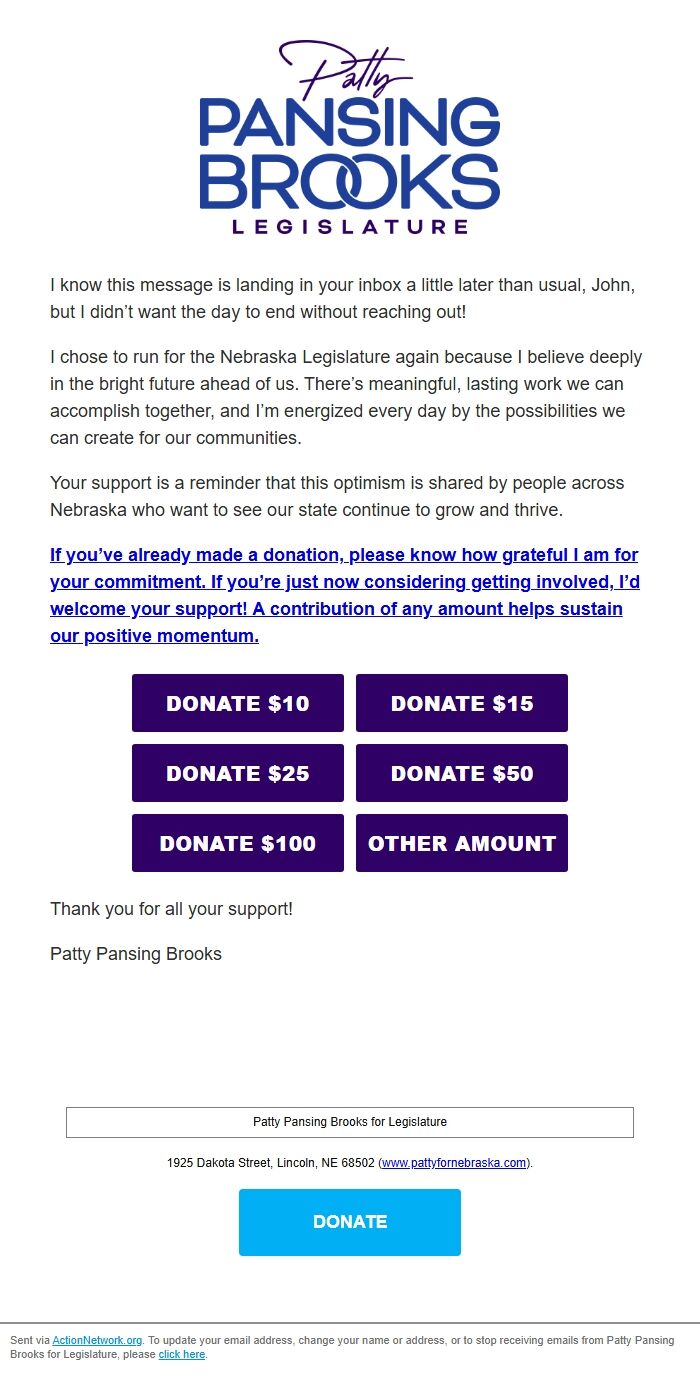Click the Patty signature in the logo
The image size is (700, 1391).
tap(347, 68)
